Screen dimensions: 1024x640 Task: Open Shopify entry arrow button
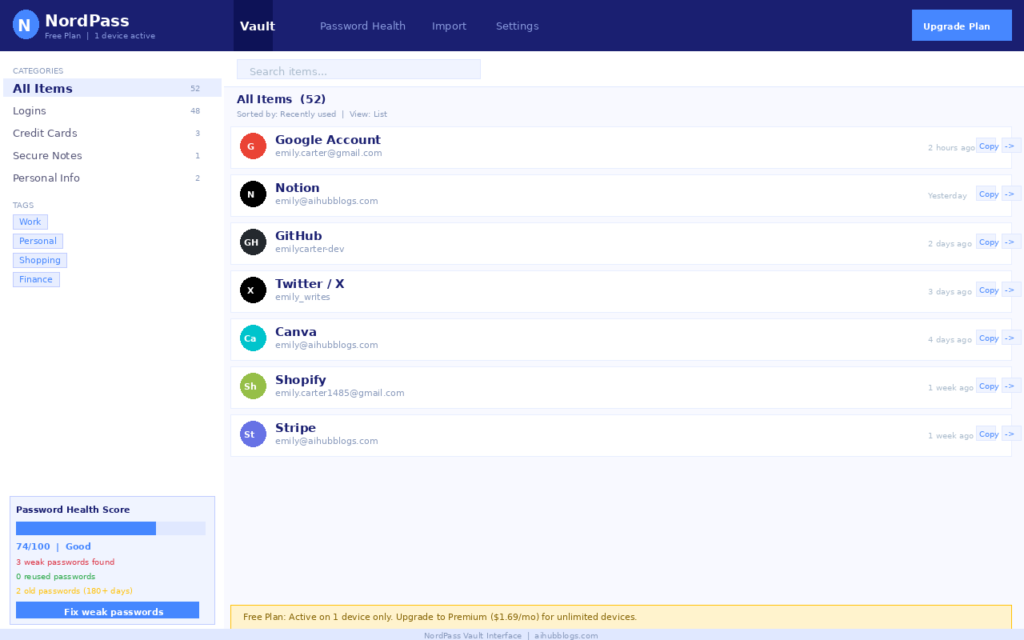[x=1010, y=386]
